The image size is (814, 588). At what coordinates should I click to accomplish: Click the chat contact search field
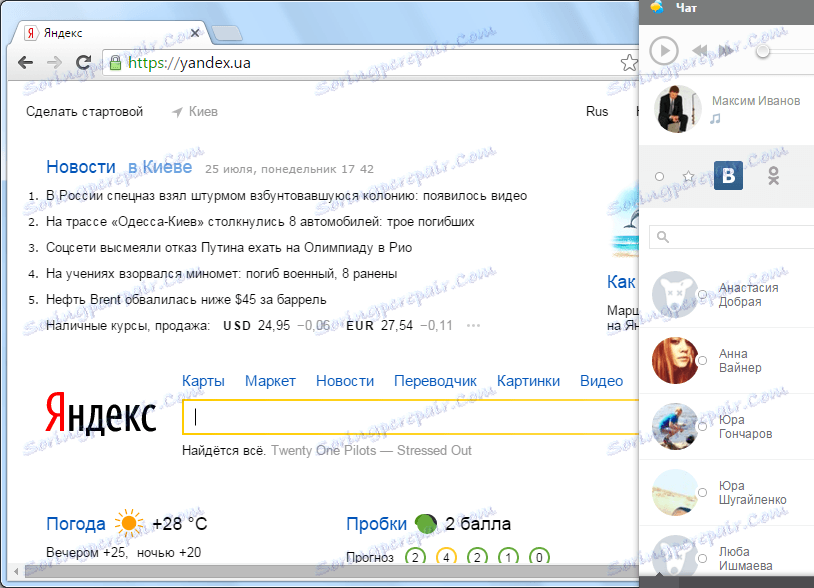tap(731, 237)
